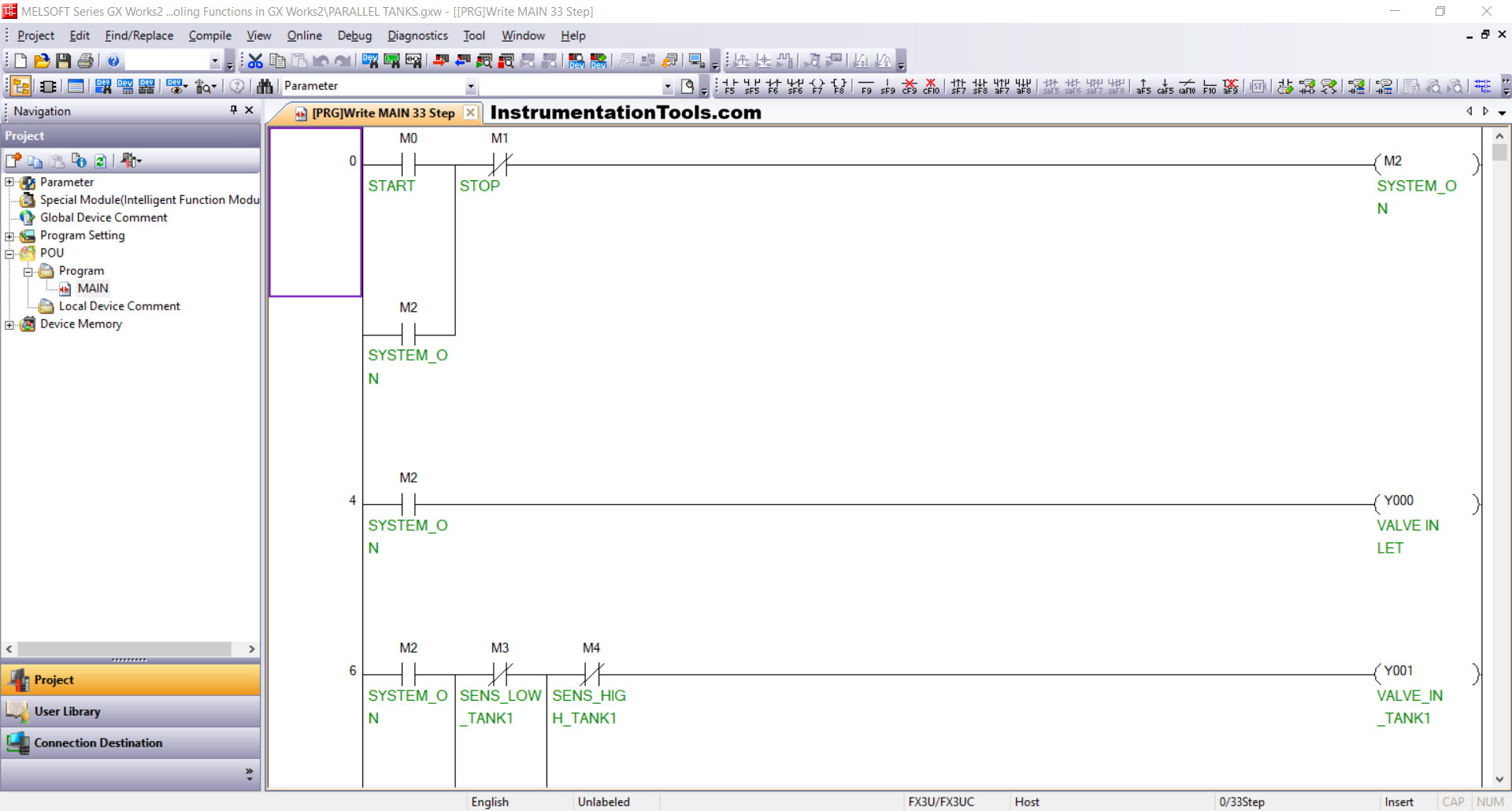This screenshot has width=1512, height=811.
Task: Insert a rising pulse contact with sF7 icon
Action: [958, 86]
